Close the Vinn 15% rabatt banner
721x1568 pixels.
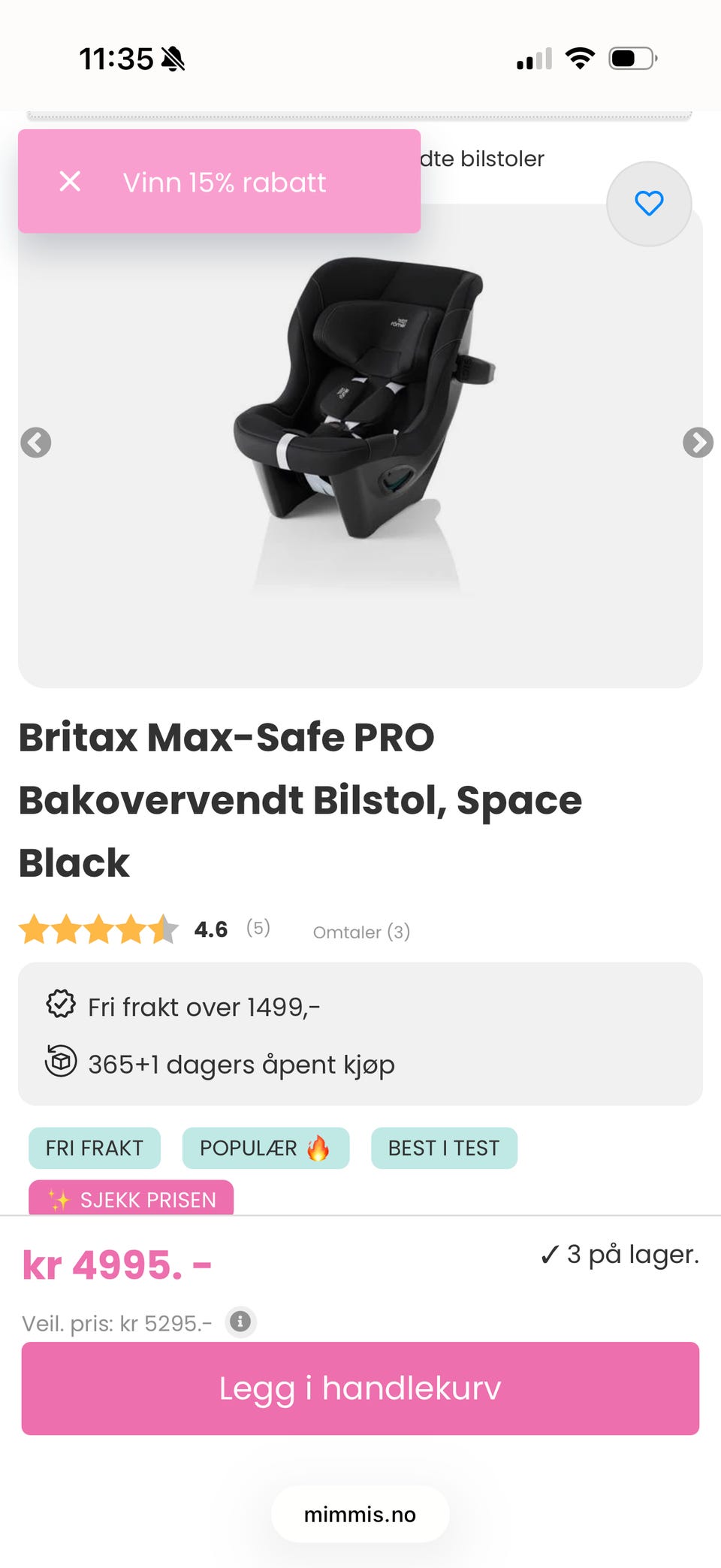tap(70, 181)
